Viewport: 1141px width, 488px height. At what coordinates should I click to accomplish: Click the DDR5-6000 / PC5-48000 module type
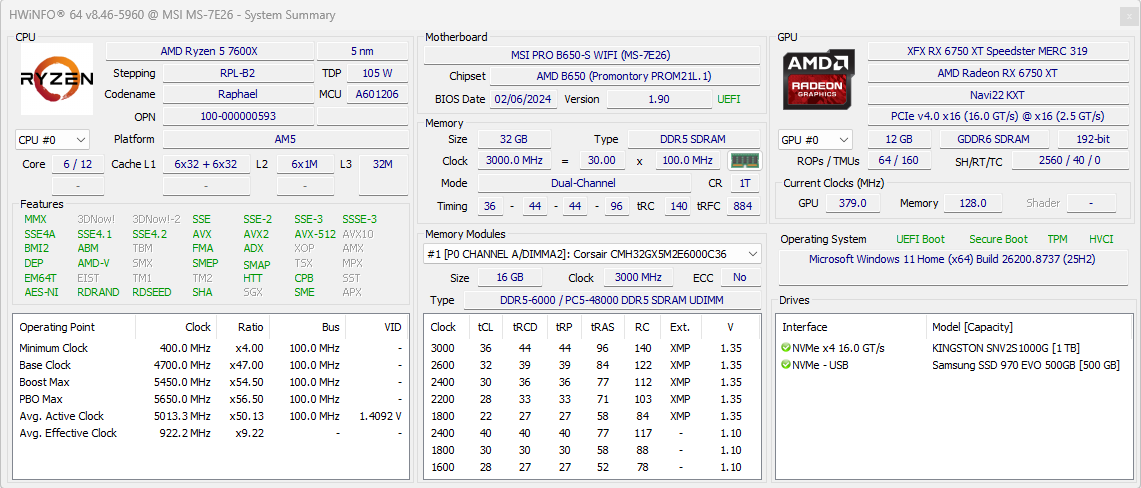pos(612,300)
